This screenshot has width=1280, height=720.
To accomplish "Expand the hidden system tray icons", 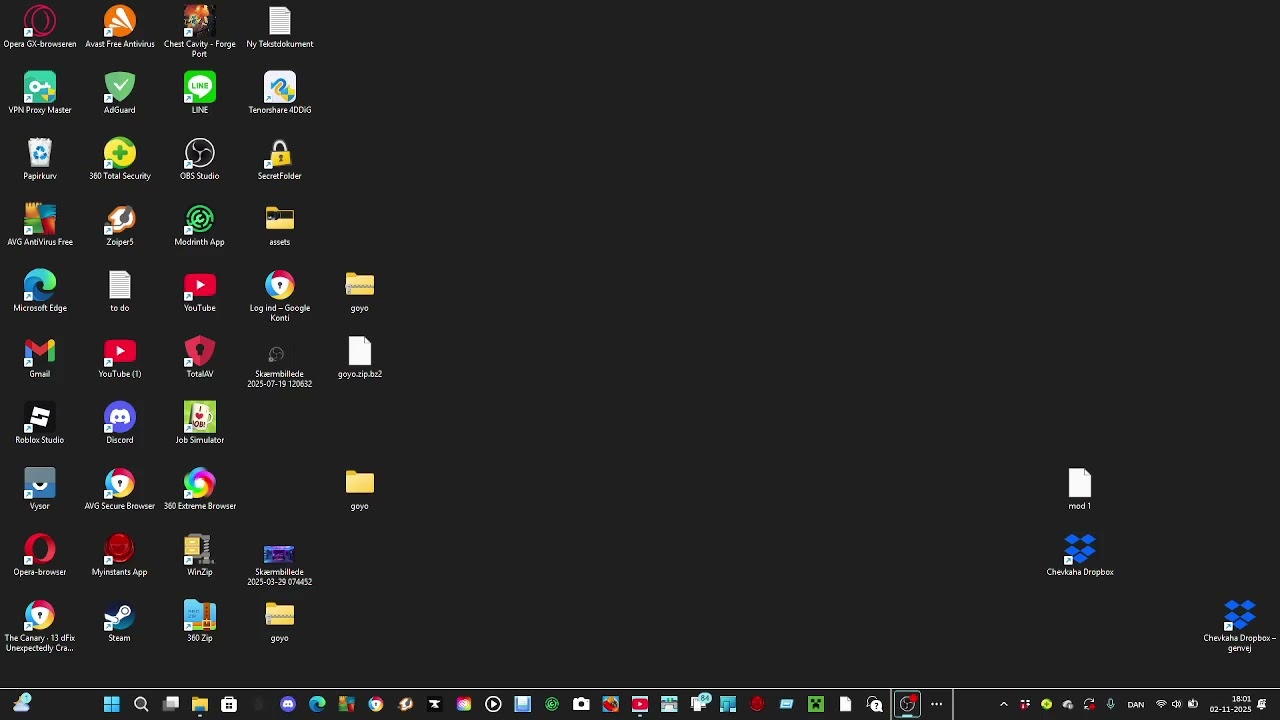I will 1004,705.
